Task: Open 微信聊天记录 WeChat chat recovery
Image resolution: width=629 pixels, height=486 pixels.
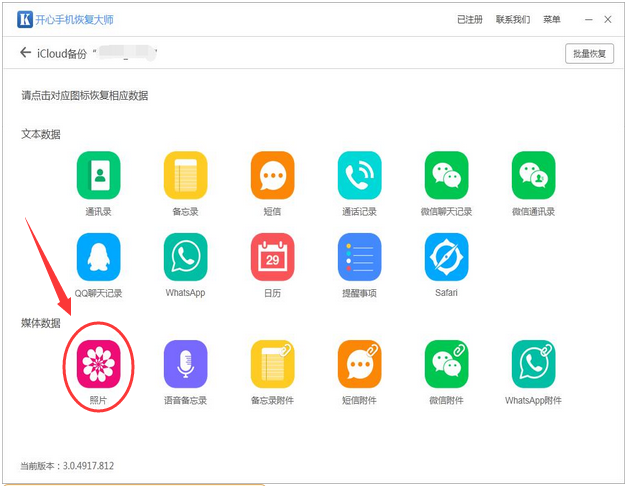Action: 446,175
